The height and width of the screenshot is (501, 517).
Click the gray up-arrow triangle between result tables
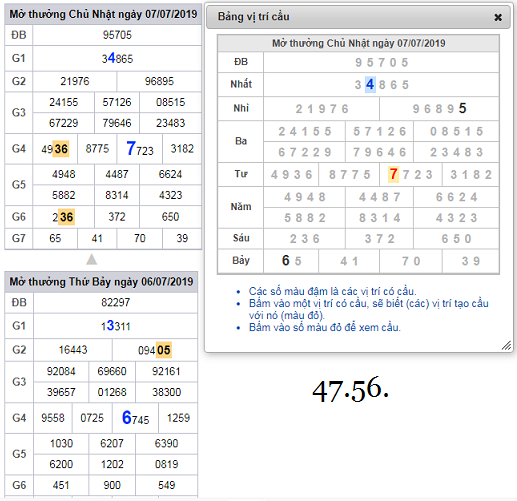point(91,259)
